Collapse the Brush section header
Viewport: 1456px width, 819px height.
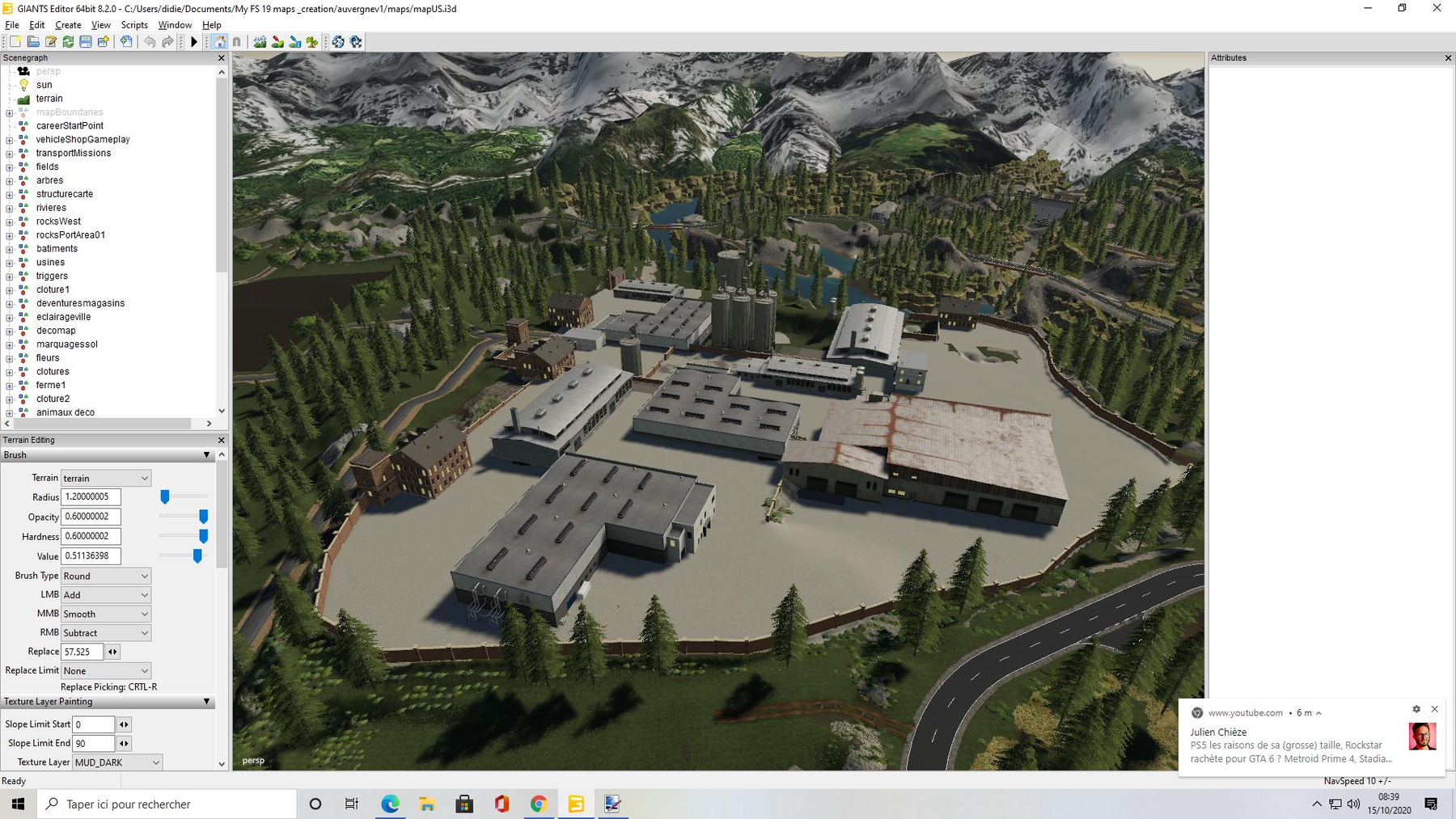206,455
